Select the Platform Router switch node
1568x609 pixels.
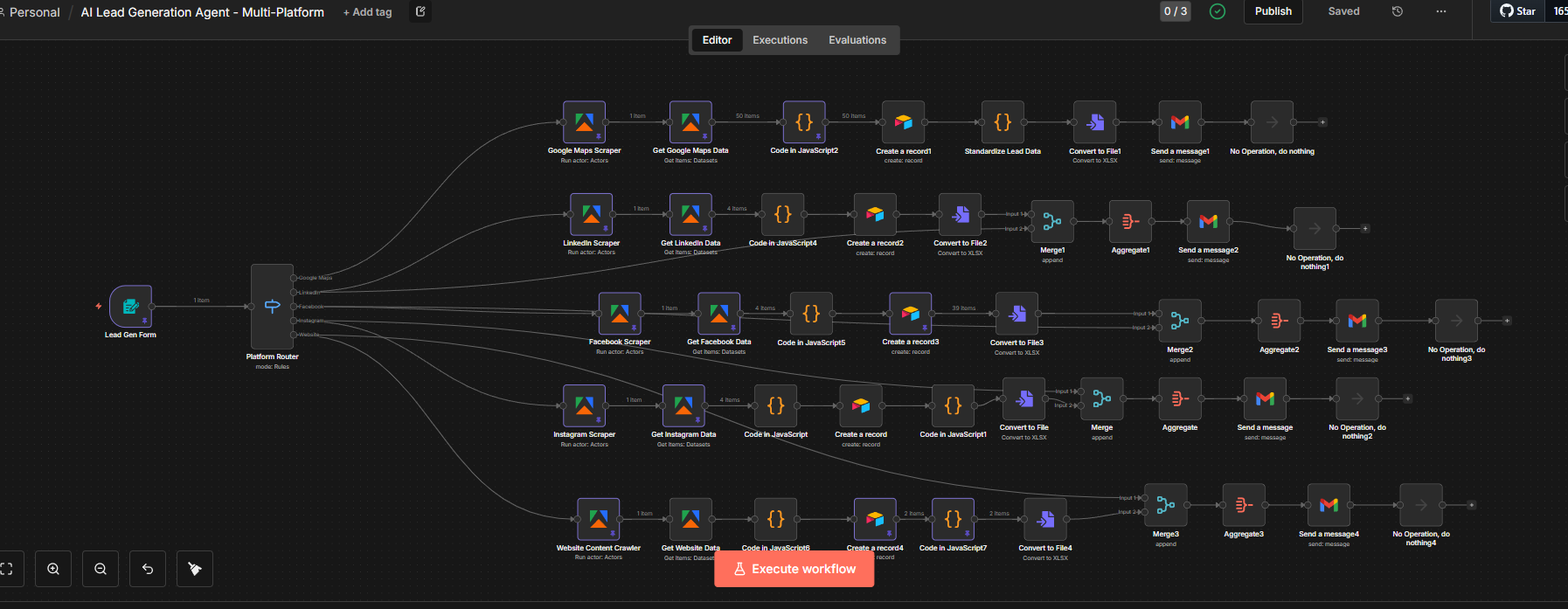[x=272, y=307]
